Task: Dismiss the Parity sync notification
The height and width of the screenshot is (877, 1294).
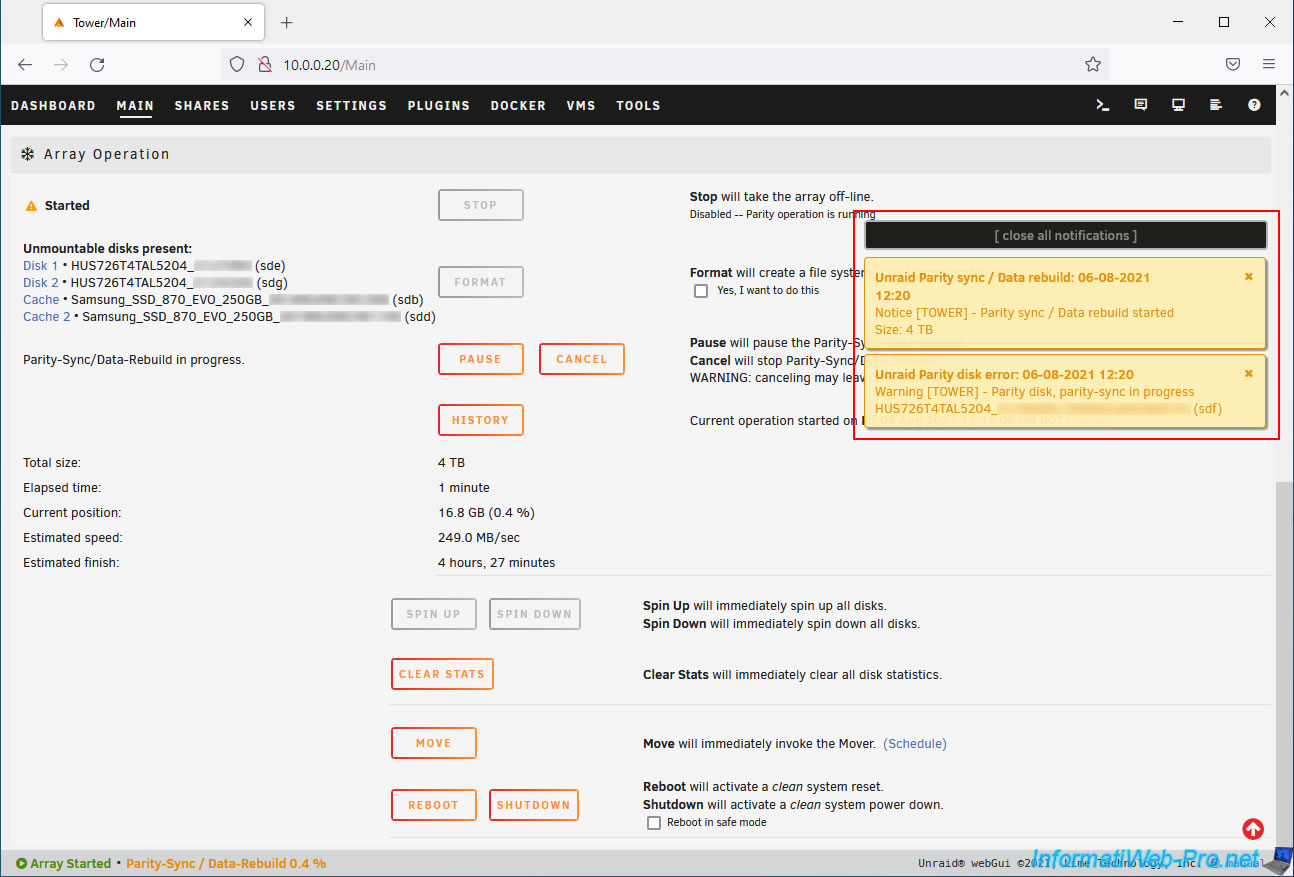Action: point(1248,277)
